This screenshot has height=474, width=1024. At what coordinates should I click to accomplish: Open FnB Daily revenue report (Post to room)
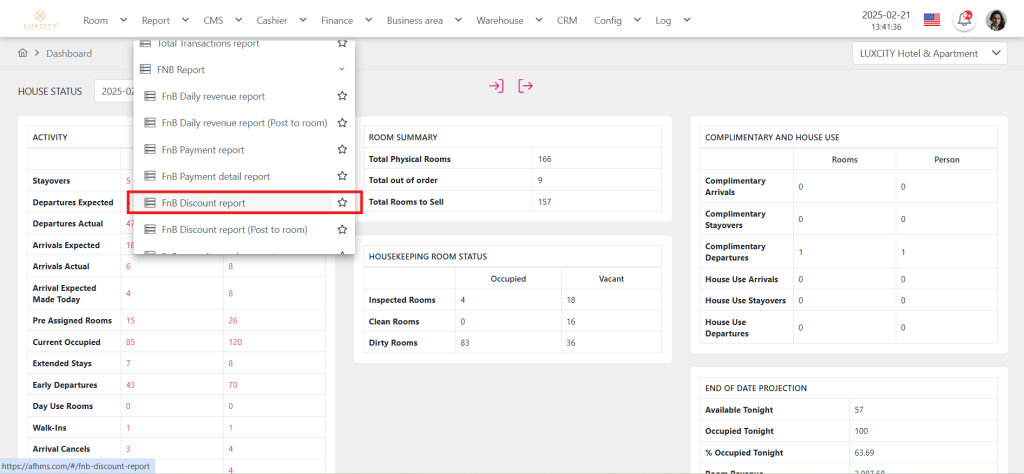243,123
